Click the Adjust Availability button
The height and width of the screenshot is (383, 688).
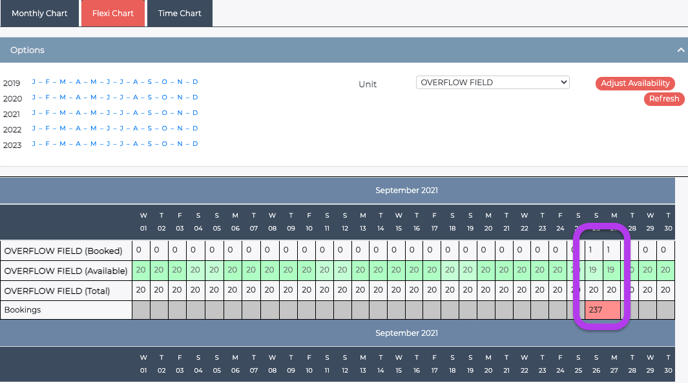coord(635,83)
